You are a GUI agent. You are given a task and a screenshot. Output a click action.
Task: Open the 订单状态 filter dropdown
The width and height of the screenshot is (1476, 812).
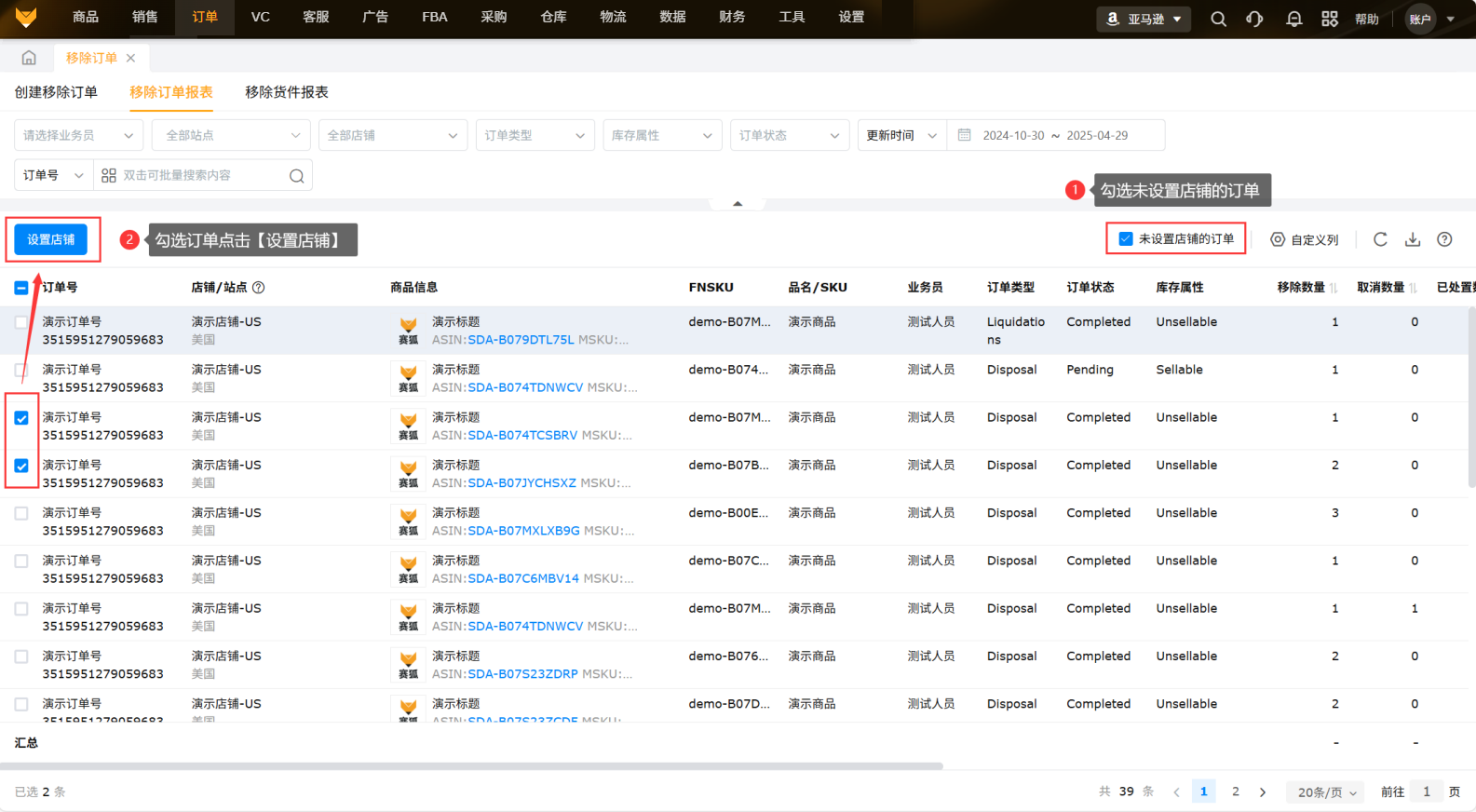tap(789, 135)
